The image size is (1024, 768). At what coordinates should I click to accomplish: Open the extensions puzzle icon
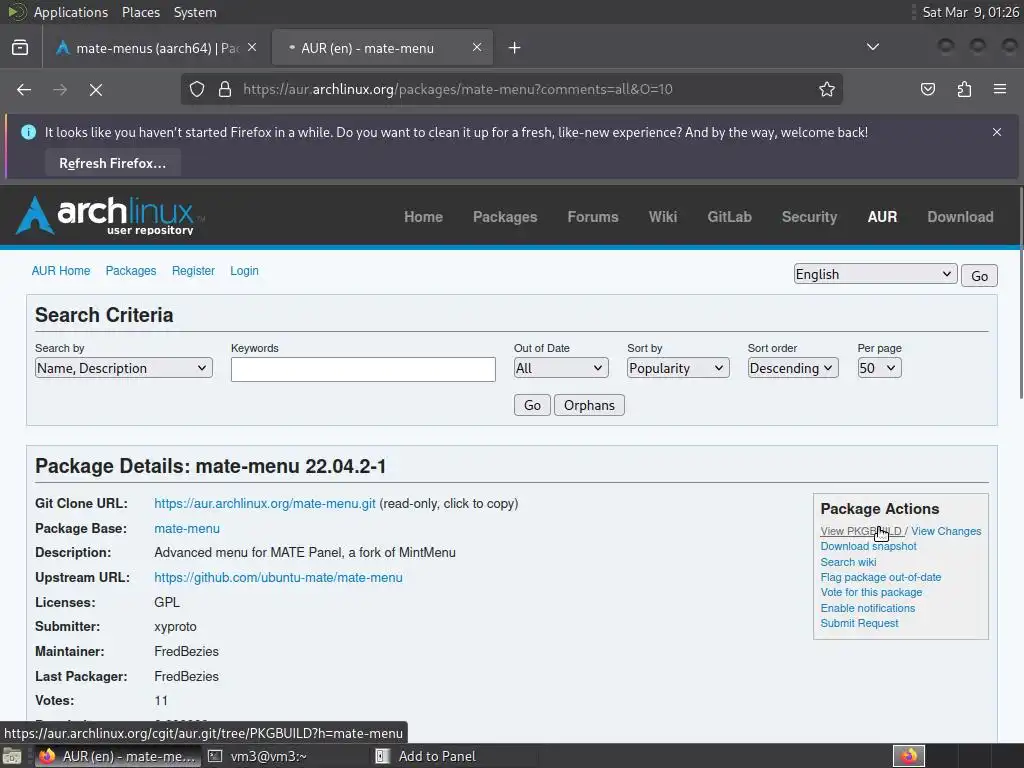click(x=964, y=89)
